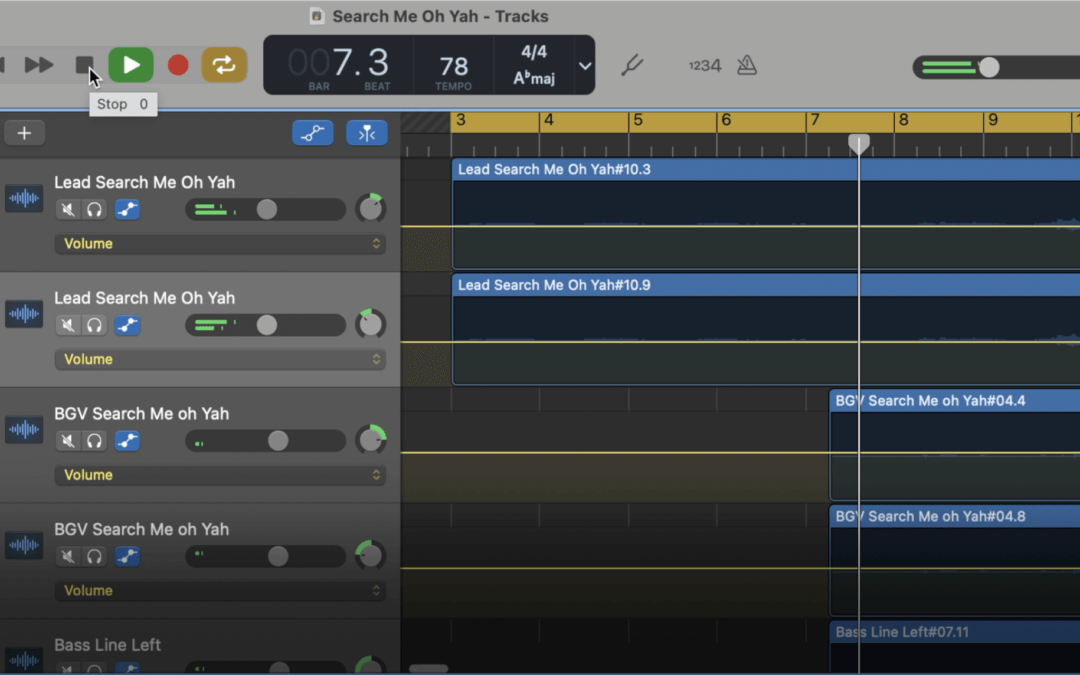Viewport: 1080px width, 675px height.
Task: Mute second BGV Search Me oh Yah track
Action: 68,557
